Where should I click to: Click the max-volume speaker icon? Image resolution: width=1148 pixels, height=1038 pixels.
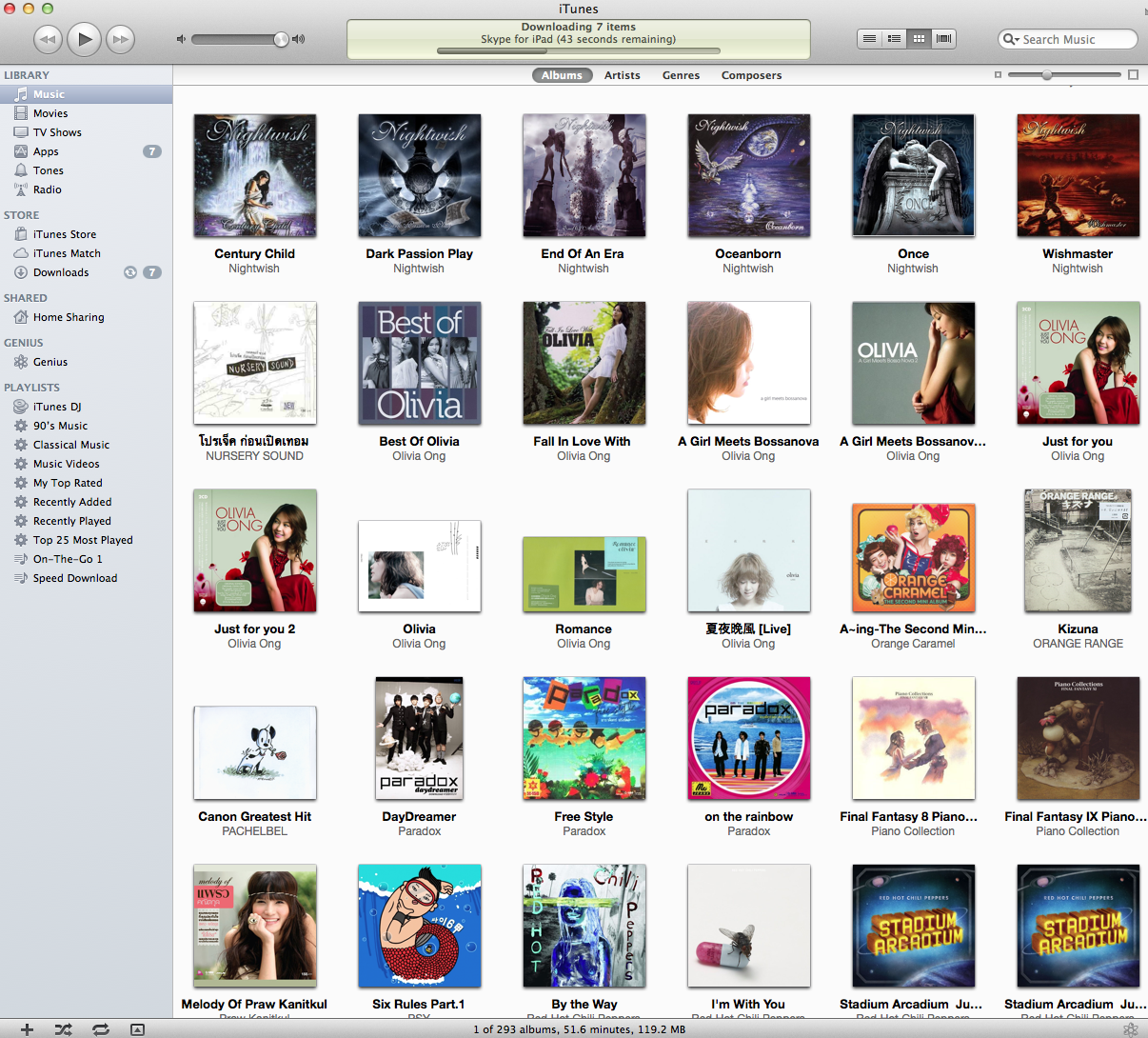point(299,39)
